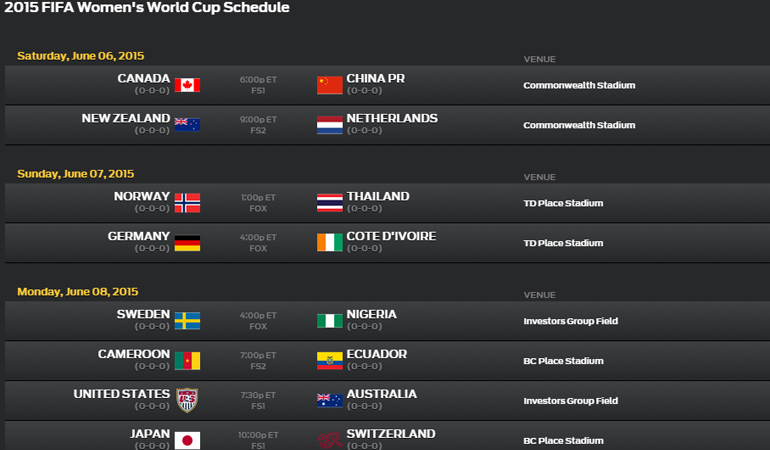Click the Netherlands flag icon

point(330,125)
